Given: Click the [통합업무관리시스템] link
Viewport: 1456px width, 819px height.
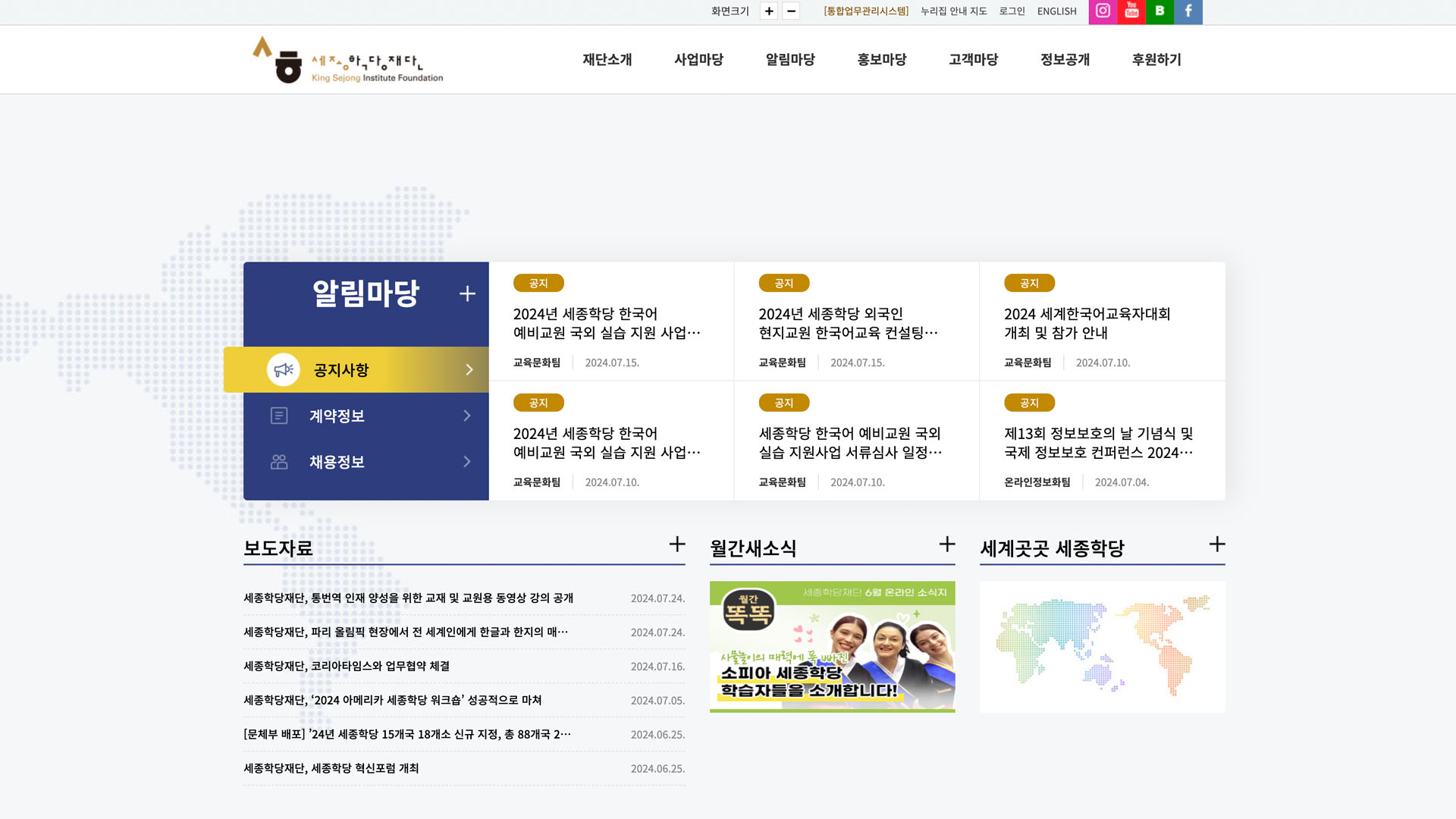Looking at the screenshot, I should [866, 11].
